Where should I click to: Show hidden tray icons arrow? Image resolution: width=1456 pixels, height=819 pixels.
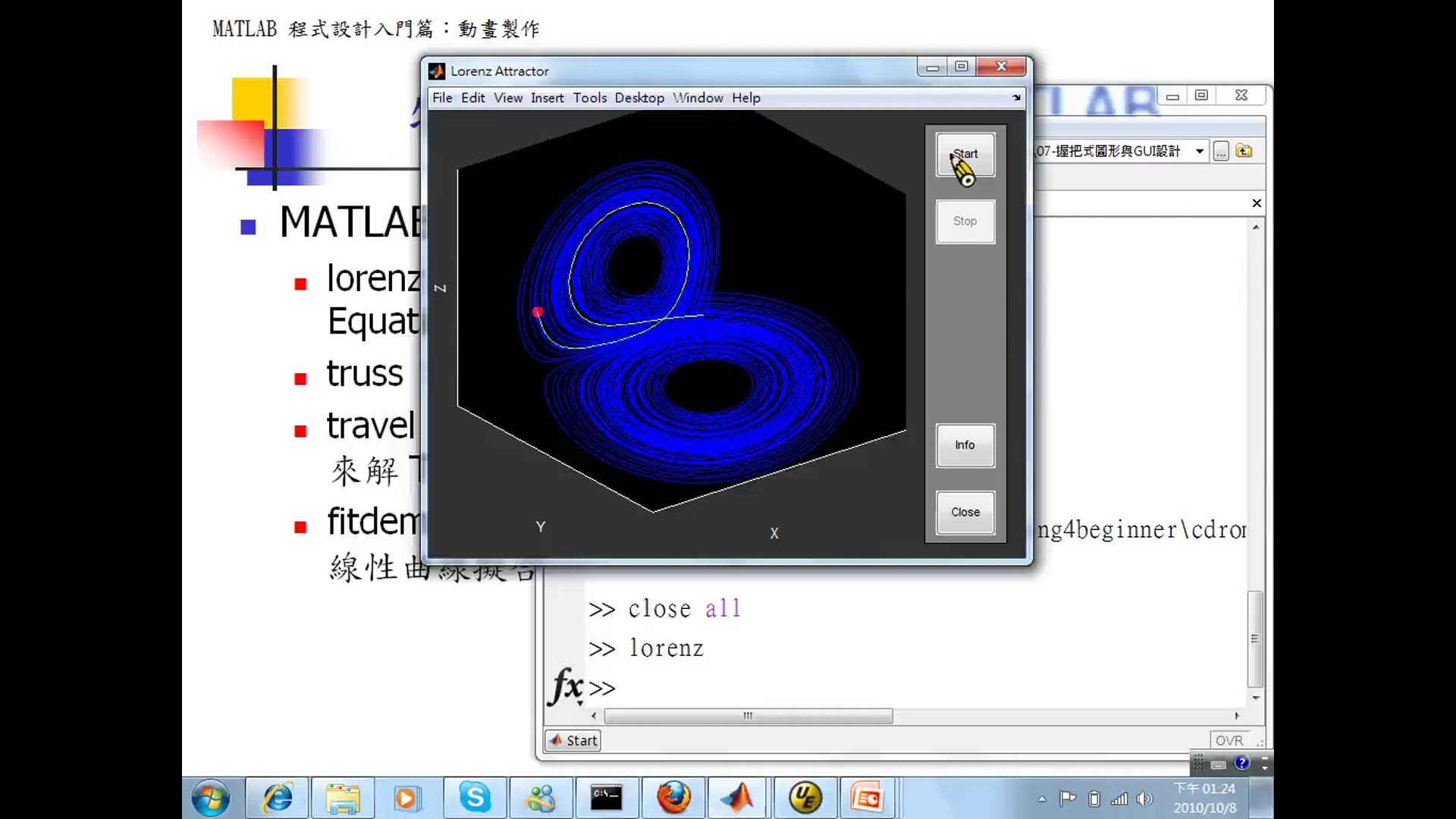[1042, 799]
